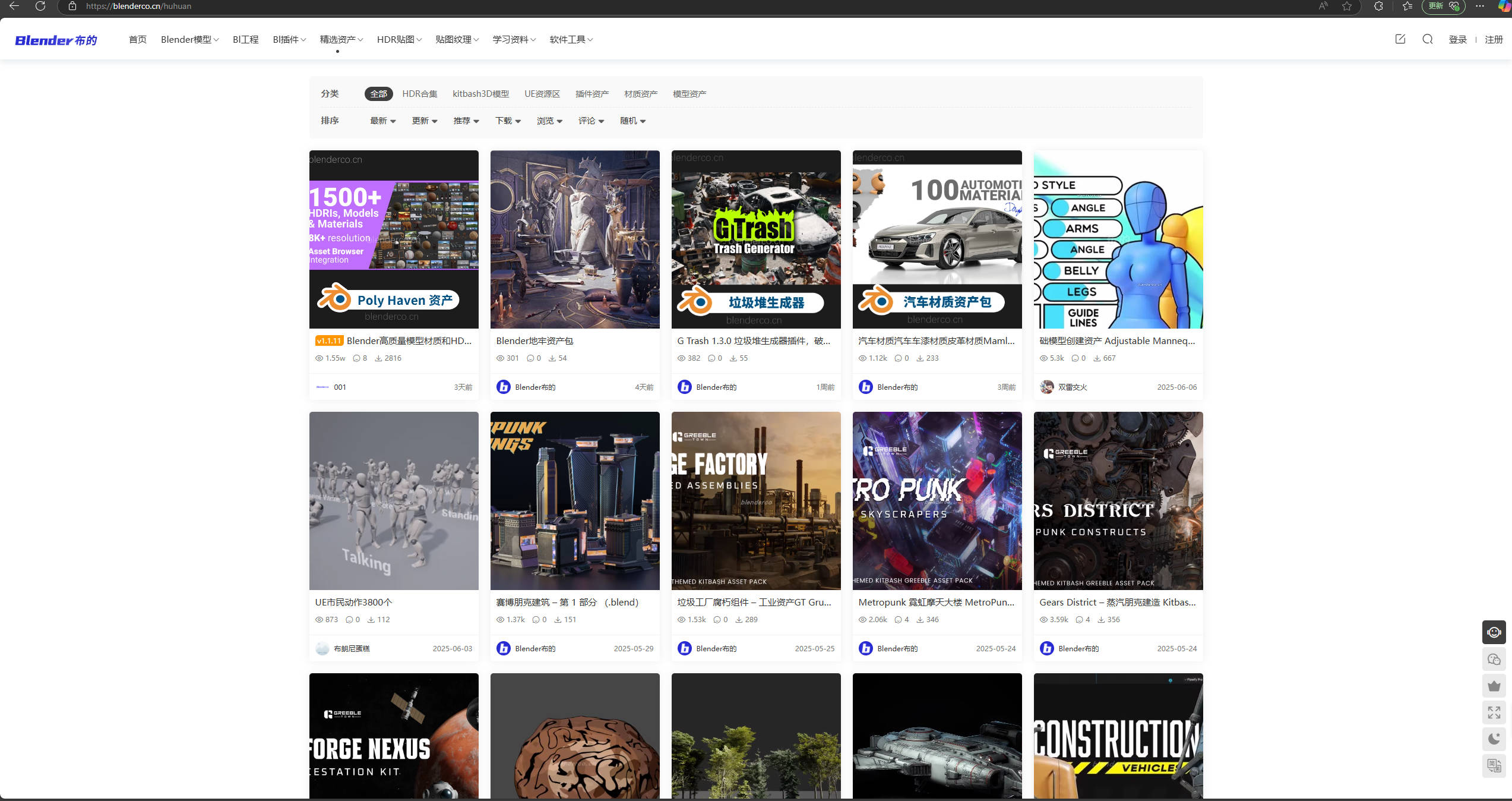Select HDR合集 category filter

pos(419,94)
